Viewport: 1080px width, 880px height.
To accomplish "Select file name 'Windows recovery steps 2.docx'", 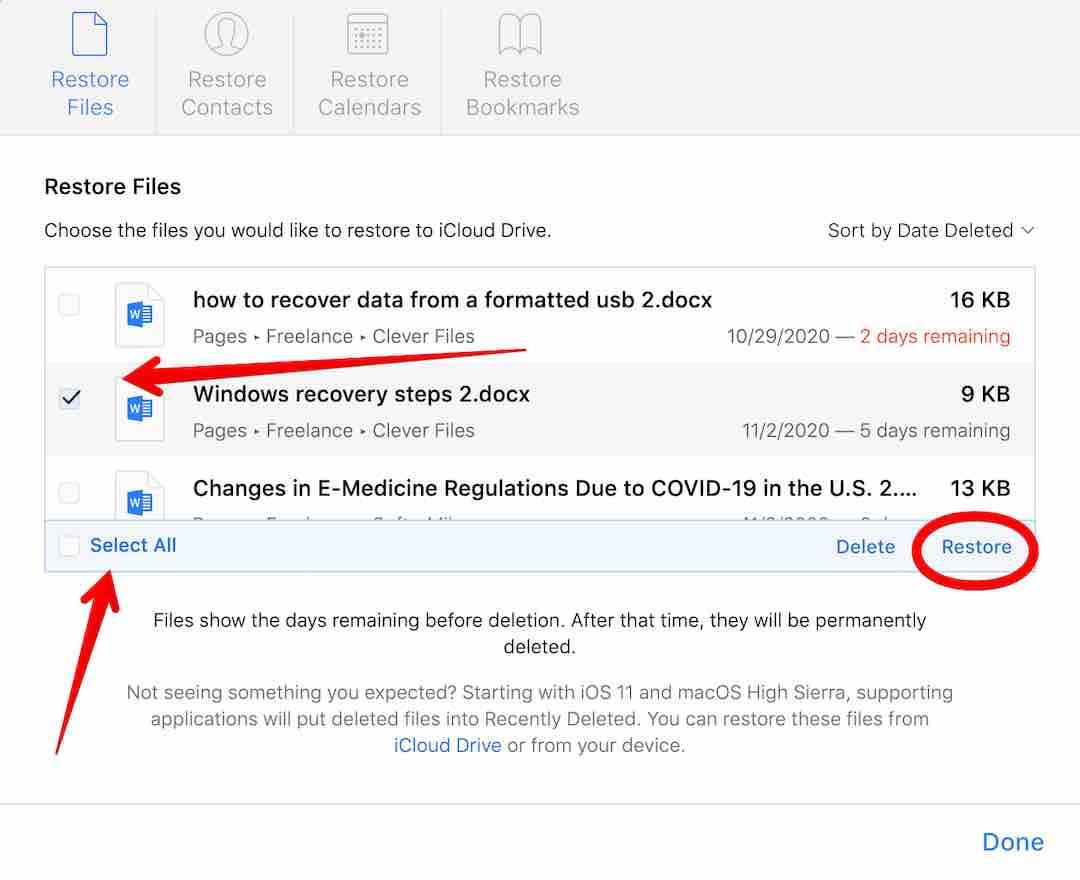I will click(362, 394).
